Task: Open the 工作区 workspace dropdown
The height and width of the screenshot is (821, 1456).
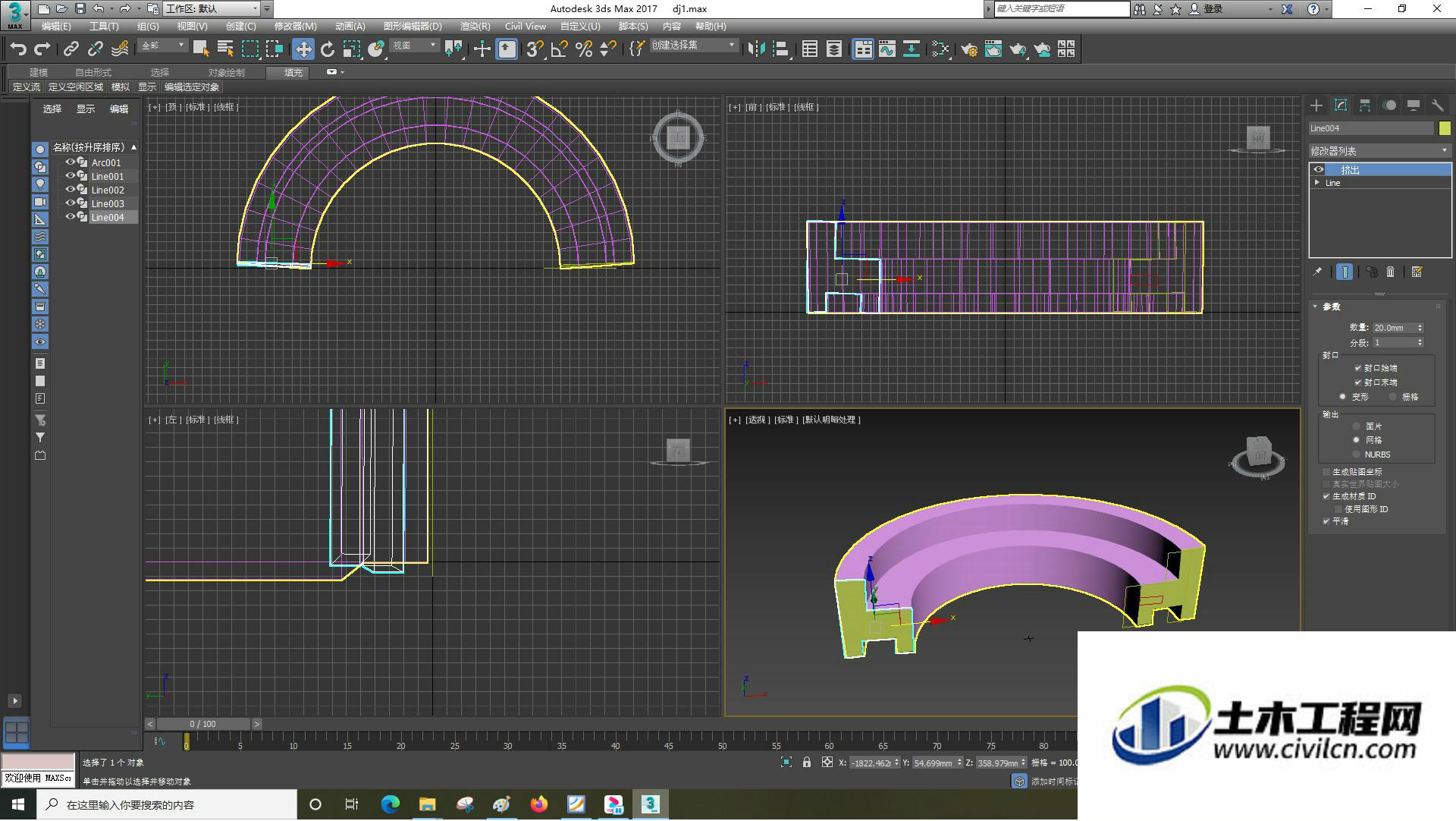Action: 212,9
